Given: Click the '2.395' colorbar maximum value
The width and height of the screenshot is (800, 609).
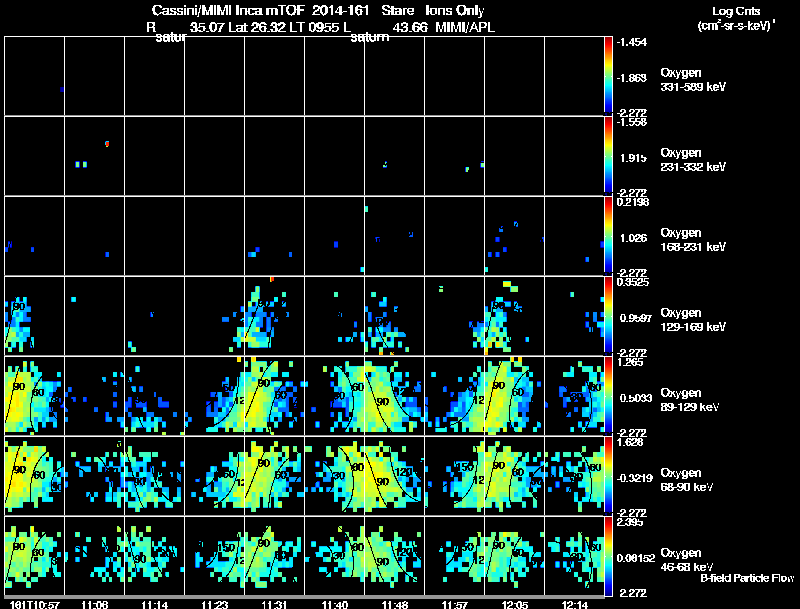Looking at the screenshot, I should click(630, 522).
